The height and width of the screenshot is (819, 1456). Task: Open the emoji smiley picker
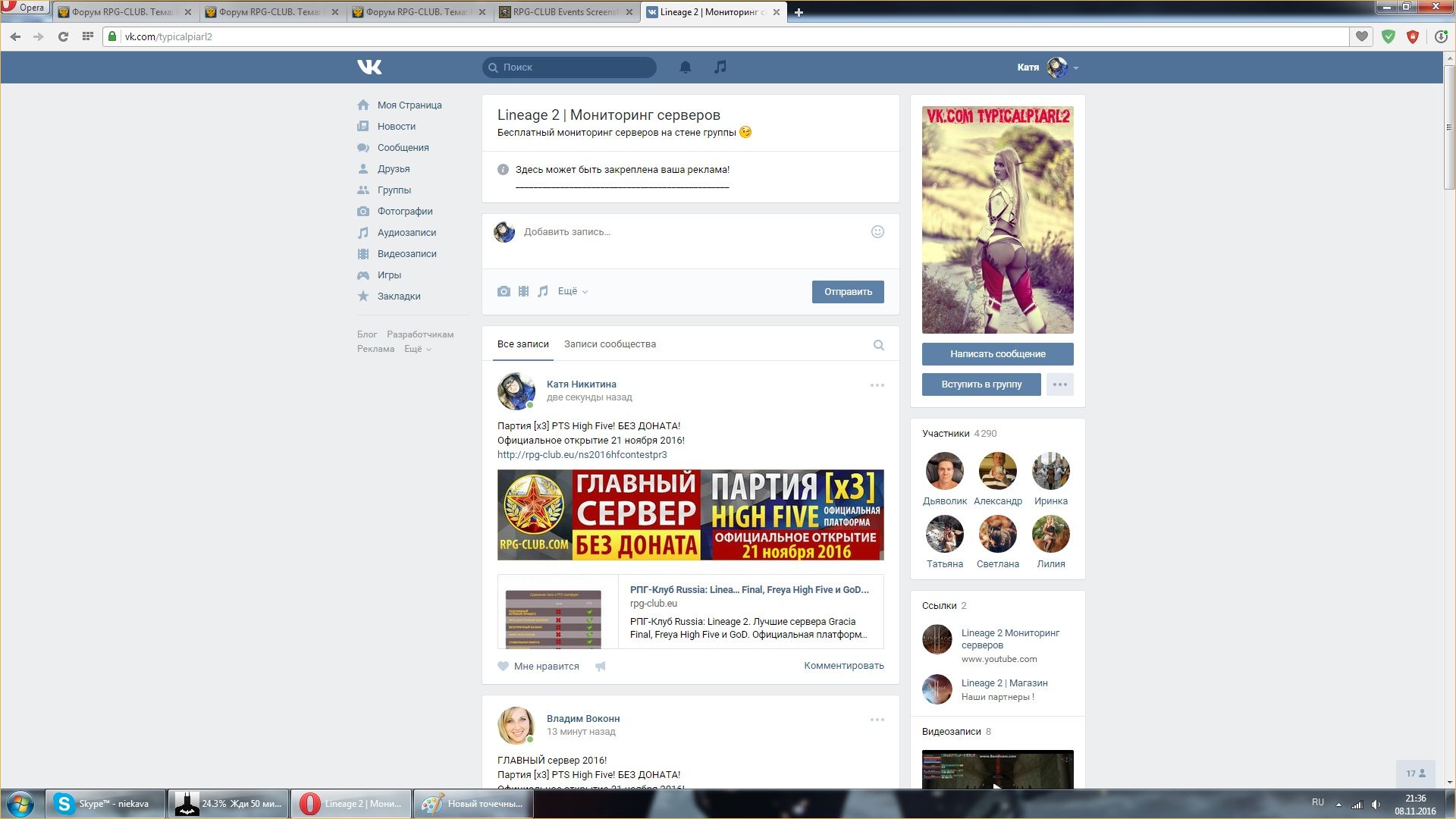(877, 232)
